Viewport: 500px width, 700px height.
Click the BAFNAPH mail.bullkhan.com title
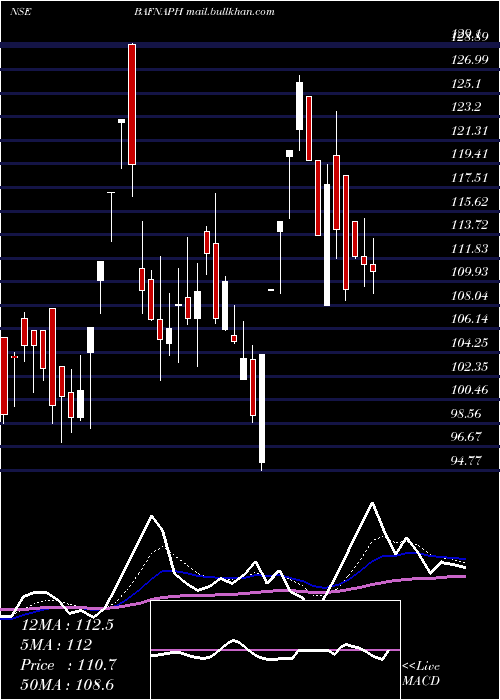click(x=204, y=12)
